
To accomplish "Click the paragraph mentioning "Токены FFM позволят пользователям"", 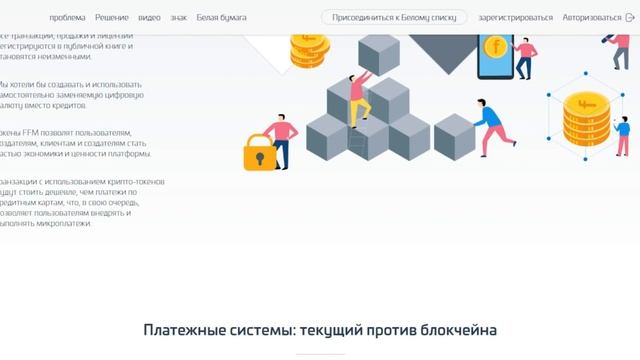I will (x=76, y=143).
